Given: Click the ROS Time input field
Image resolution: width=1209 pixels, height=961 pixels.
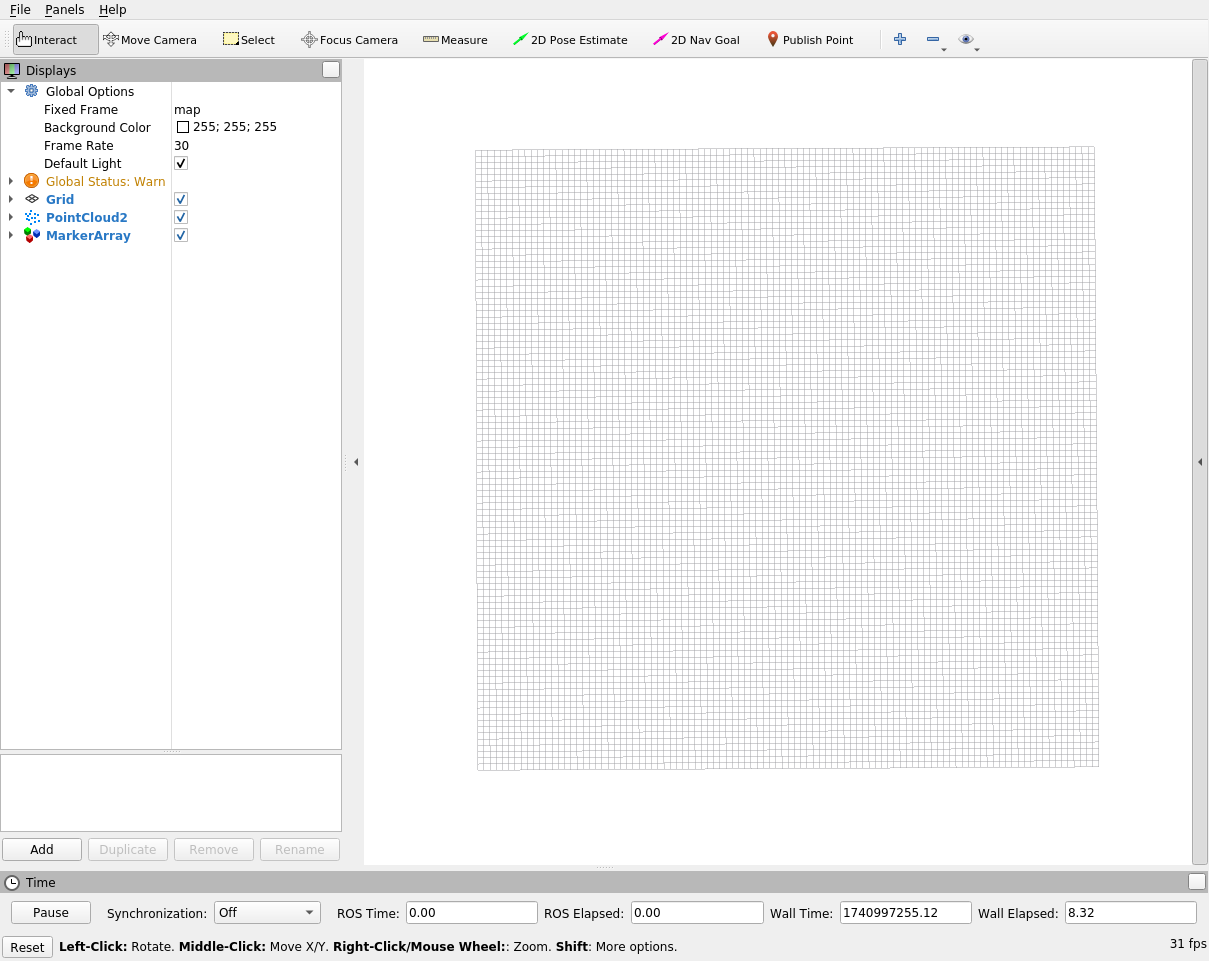Looking at the screenshot, I should click(472, 912).
